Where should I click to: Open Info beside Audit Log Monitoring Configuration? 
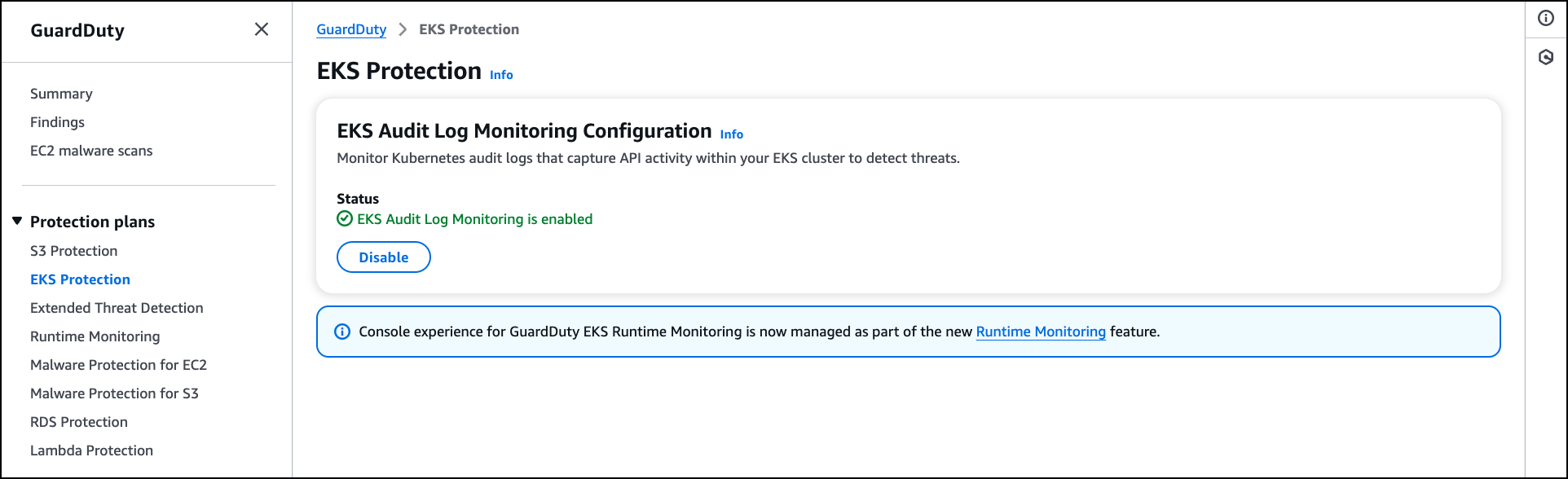pos(732,134)
